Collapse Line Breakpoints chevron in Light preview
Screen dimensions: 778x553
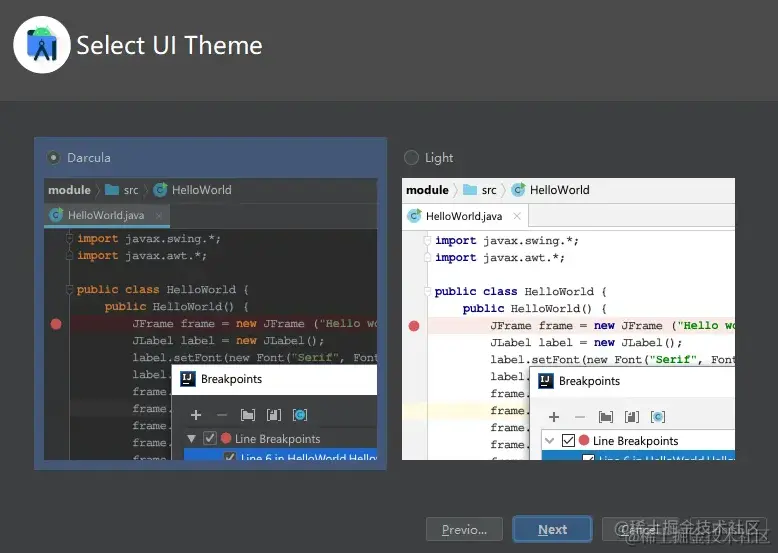point(549,440)
